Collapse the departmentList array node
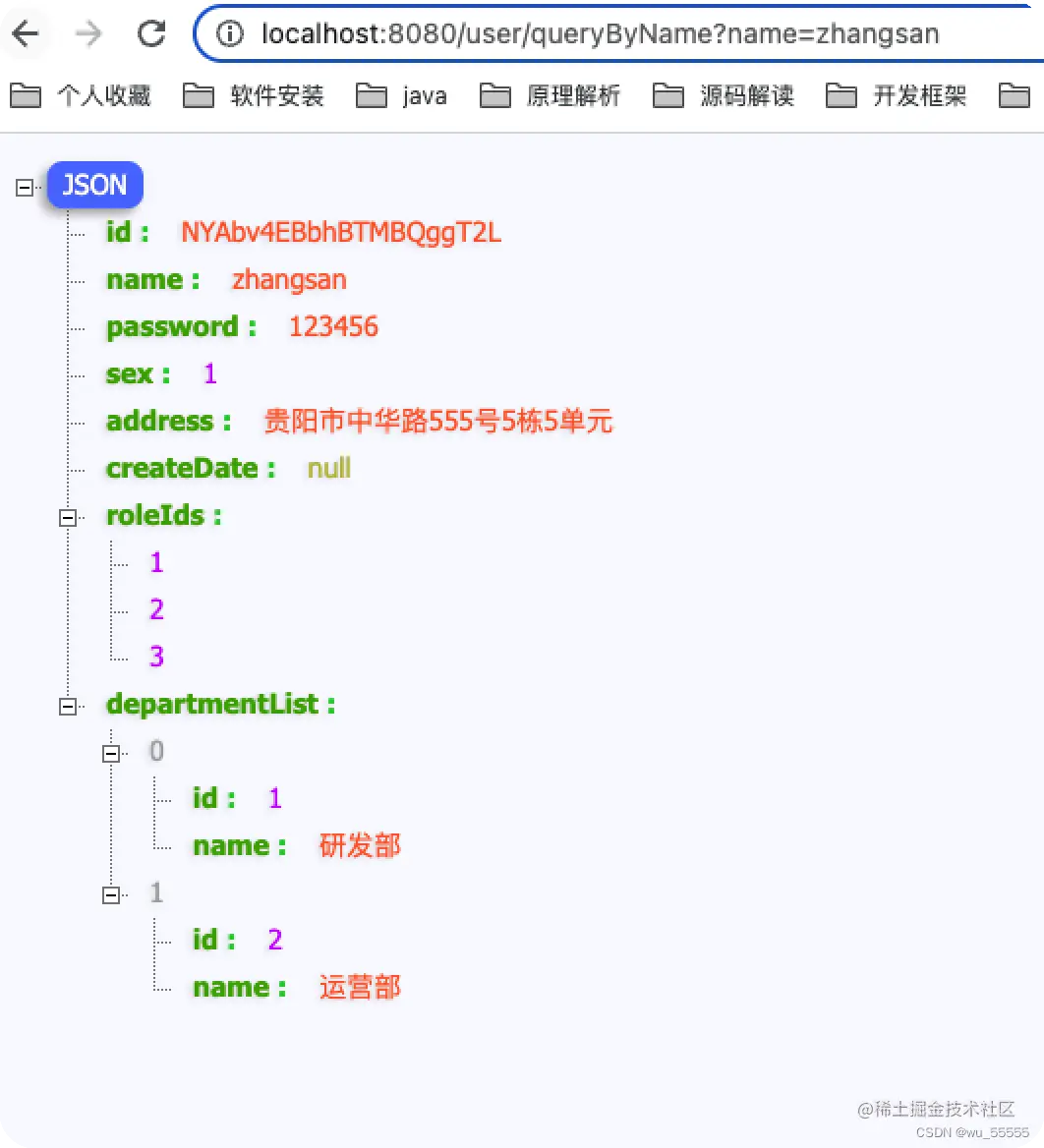Image resolution: width=1044 pixels, height=1148 pixels. tap(67, 706)
